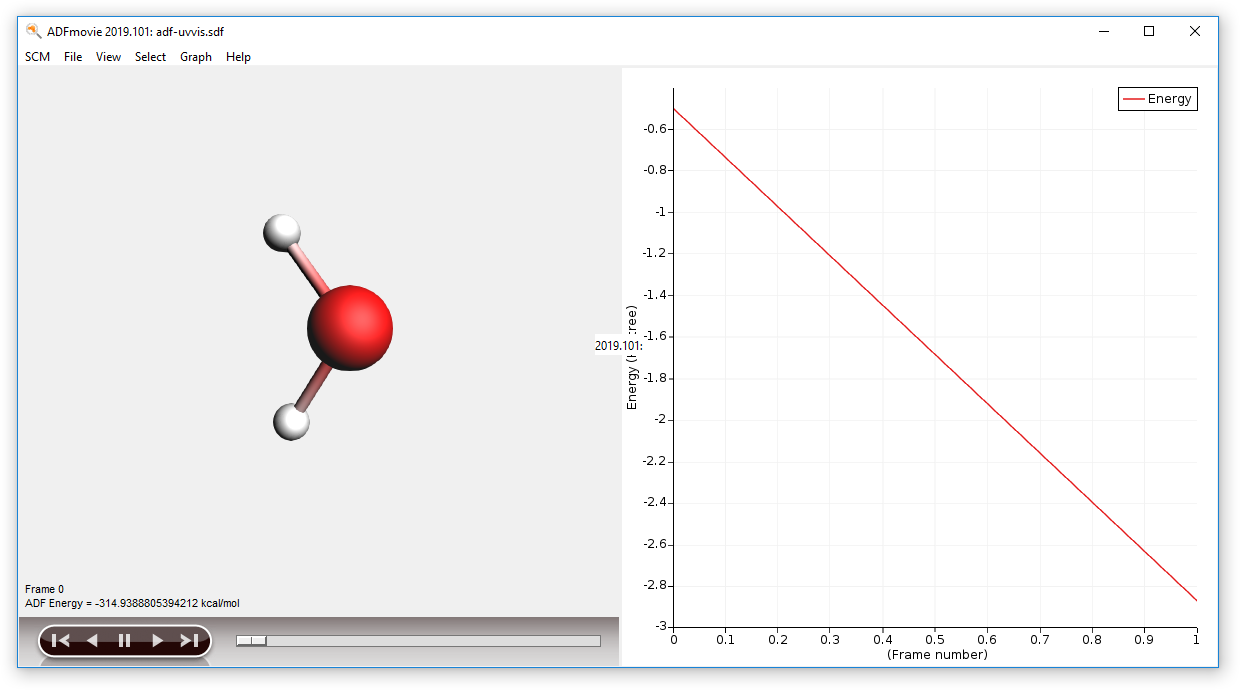
Task: Pause the movie playback
Action: [123, 641]
